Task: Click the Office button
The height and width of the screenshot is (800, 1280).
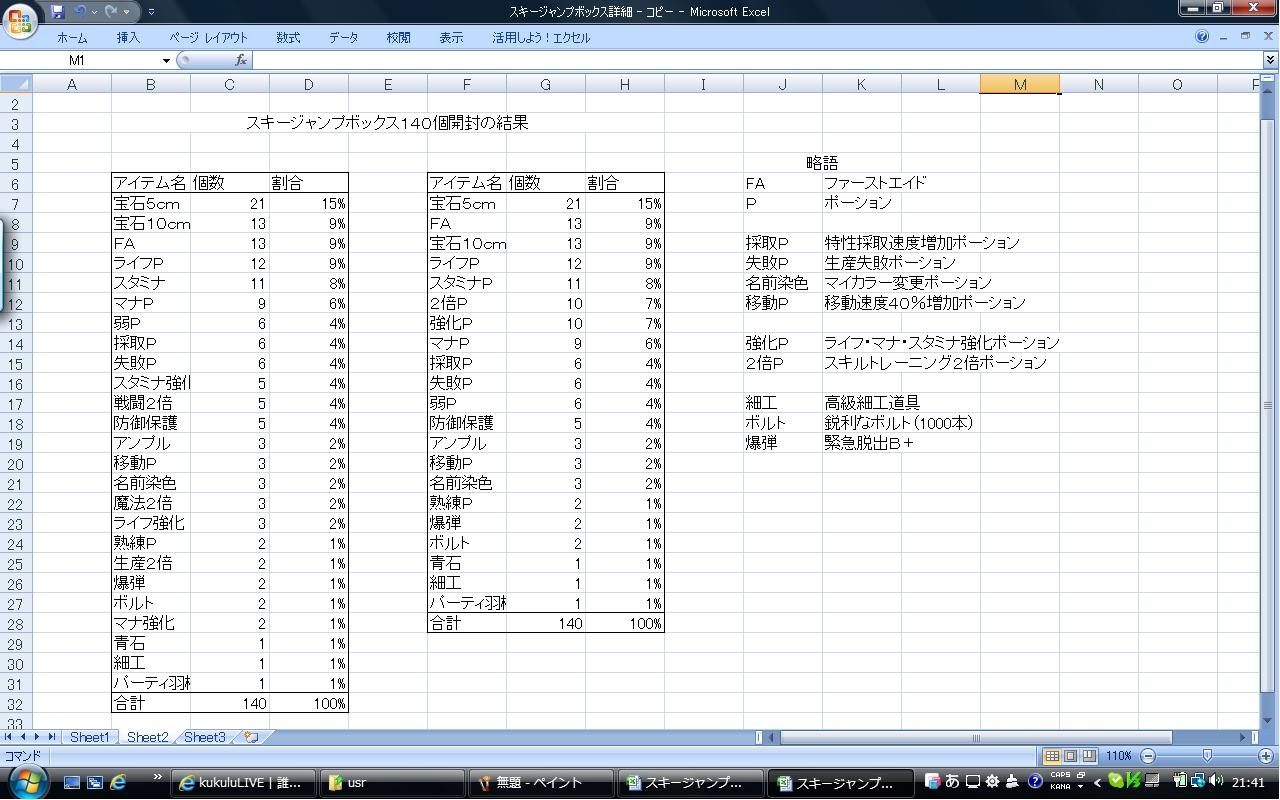Action: (21, 20)
